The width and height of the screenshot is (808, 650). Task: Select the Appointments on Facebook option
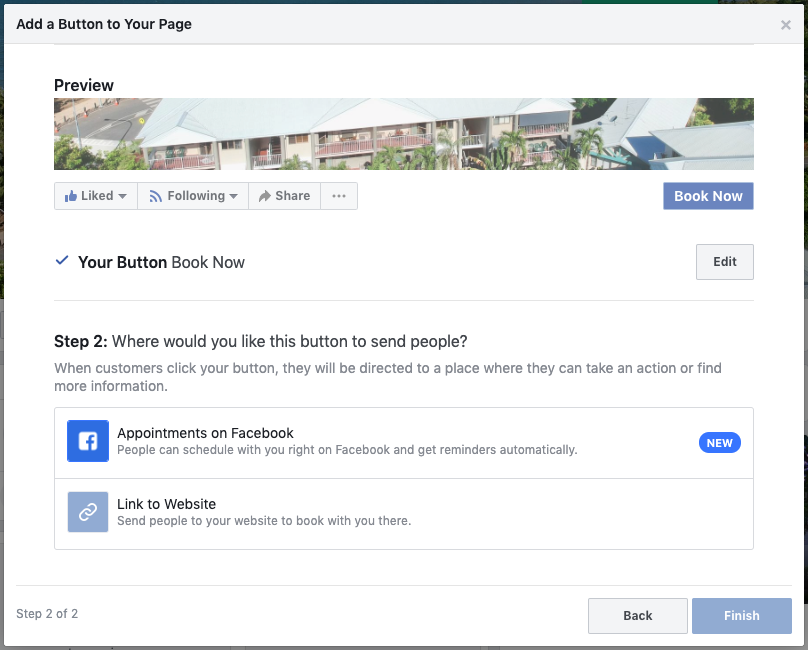point(403,443)
